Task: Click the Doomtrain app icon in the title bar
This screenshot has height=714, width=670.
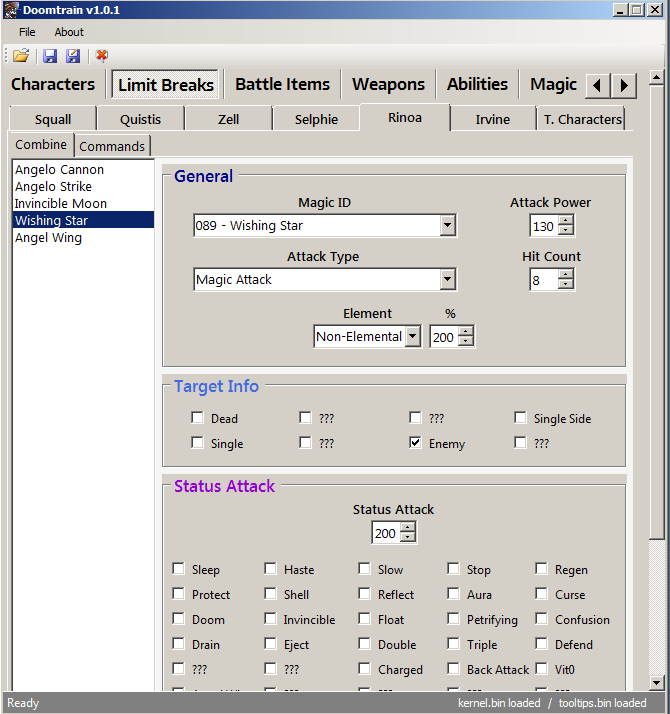Action: [11, 10]
